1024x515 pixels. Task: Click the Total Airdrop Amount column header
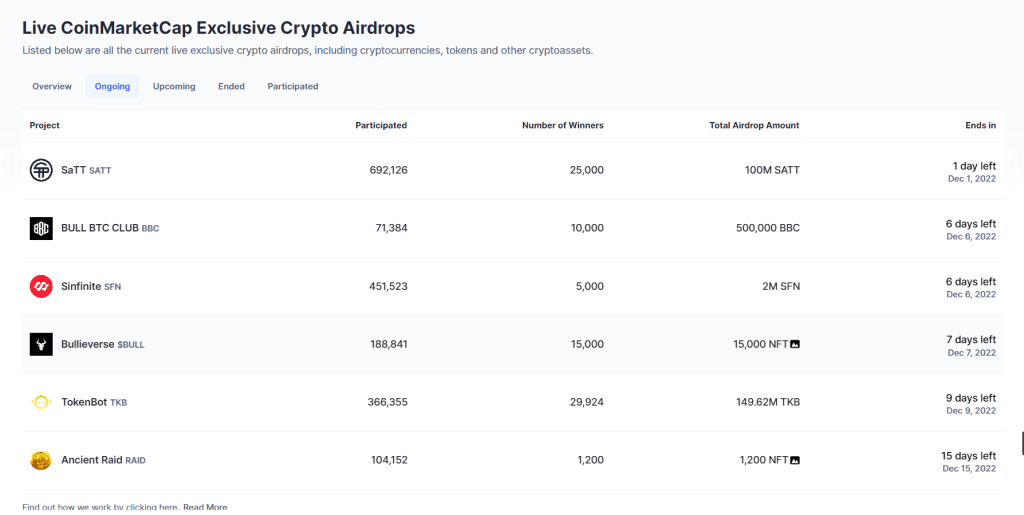[754, 125]
